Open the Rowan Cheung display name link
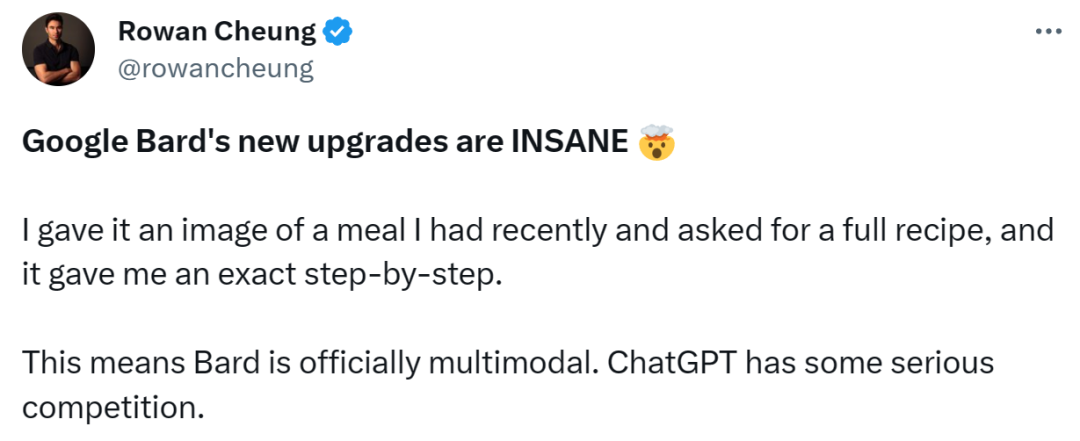Viewport: 1080px width, 441px height. tap(217, 33)
